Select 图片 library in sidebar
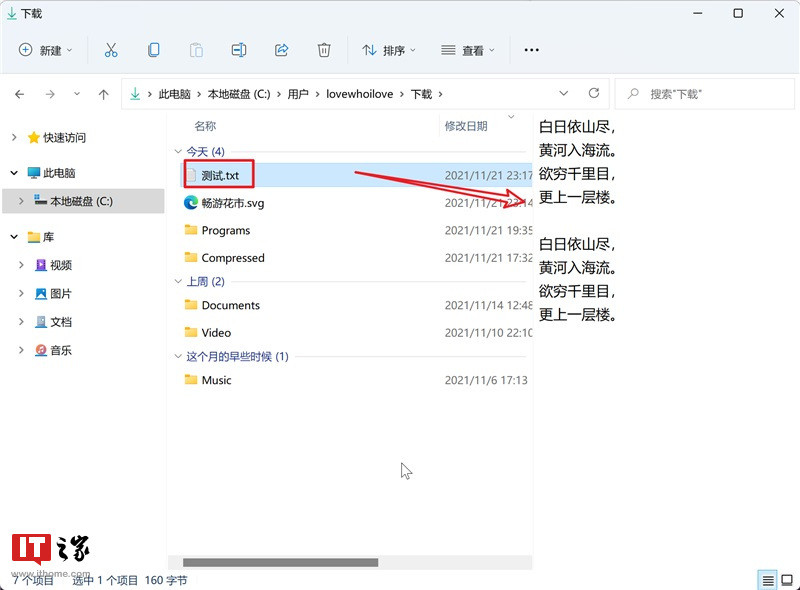 click(54, 293)
